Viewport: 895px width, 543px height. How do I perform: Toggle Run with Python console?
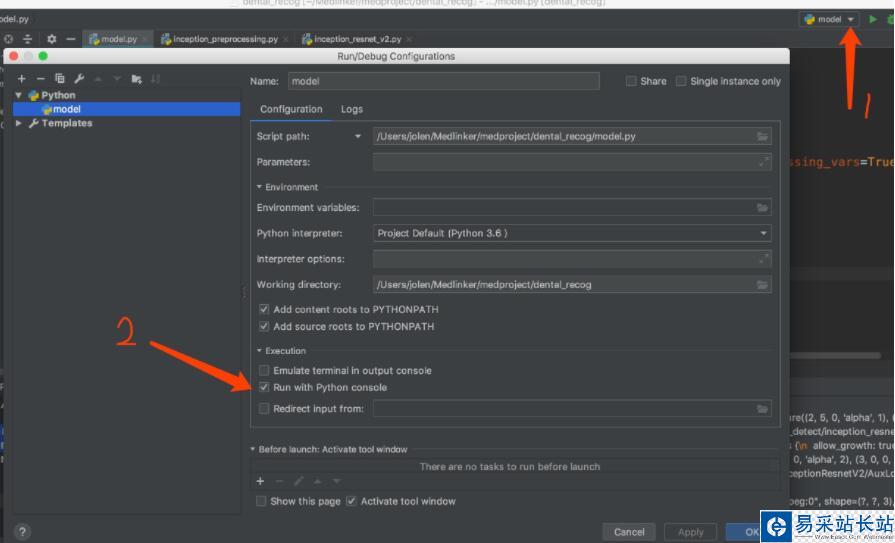[x=264, y=388]
